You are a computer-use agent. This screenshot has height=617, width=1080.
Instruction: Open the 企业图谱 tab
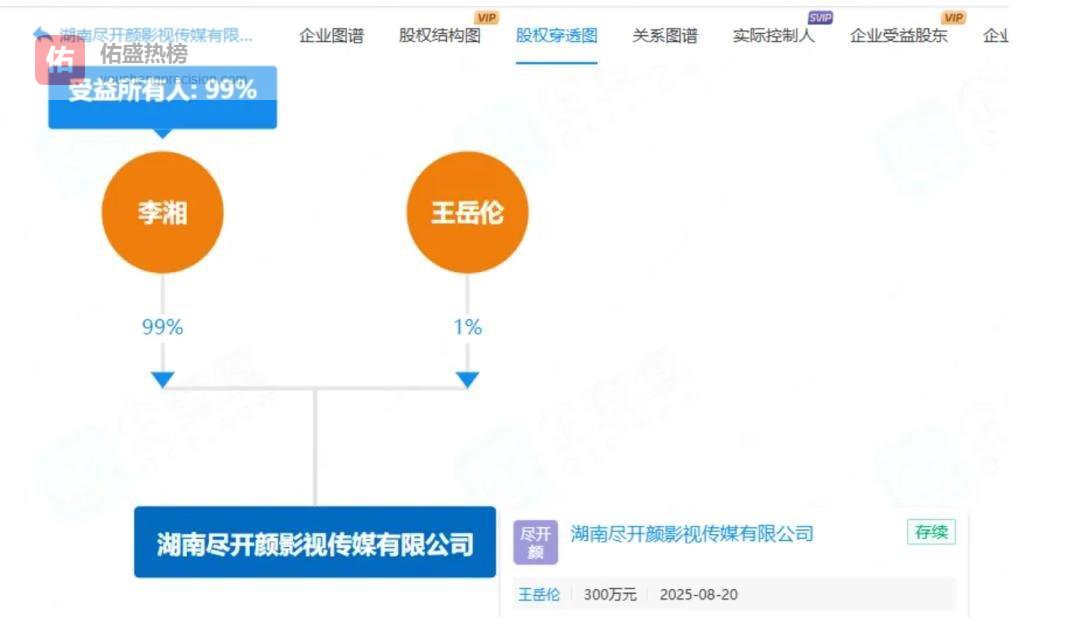pyautogui.click(x=331, y=36)
